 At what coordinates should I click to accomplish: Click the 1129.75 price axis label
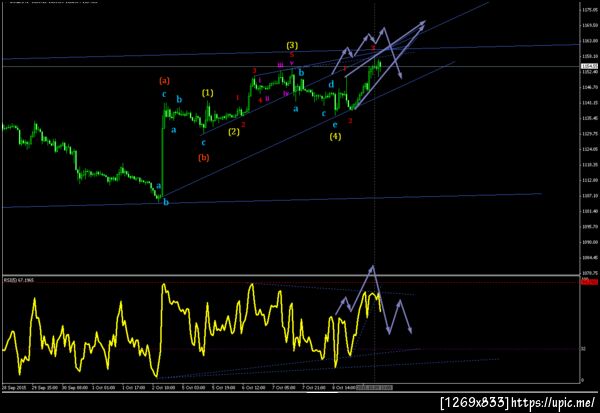click(x=590, y=134)
